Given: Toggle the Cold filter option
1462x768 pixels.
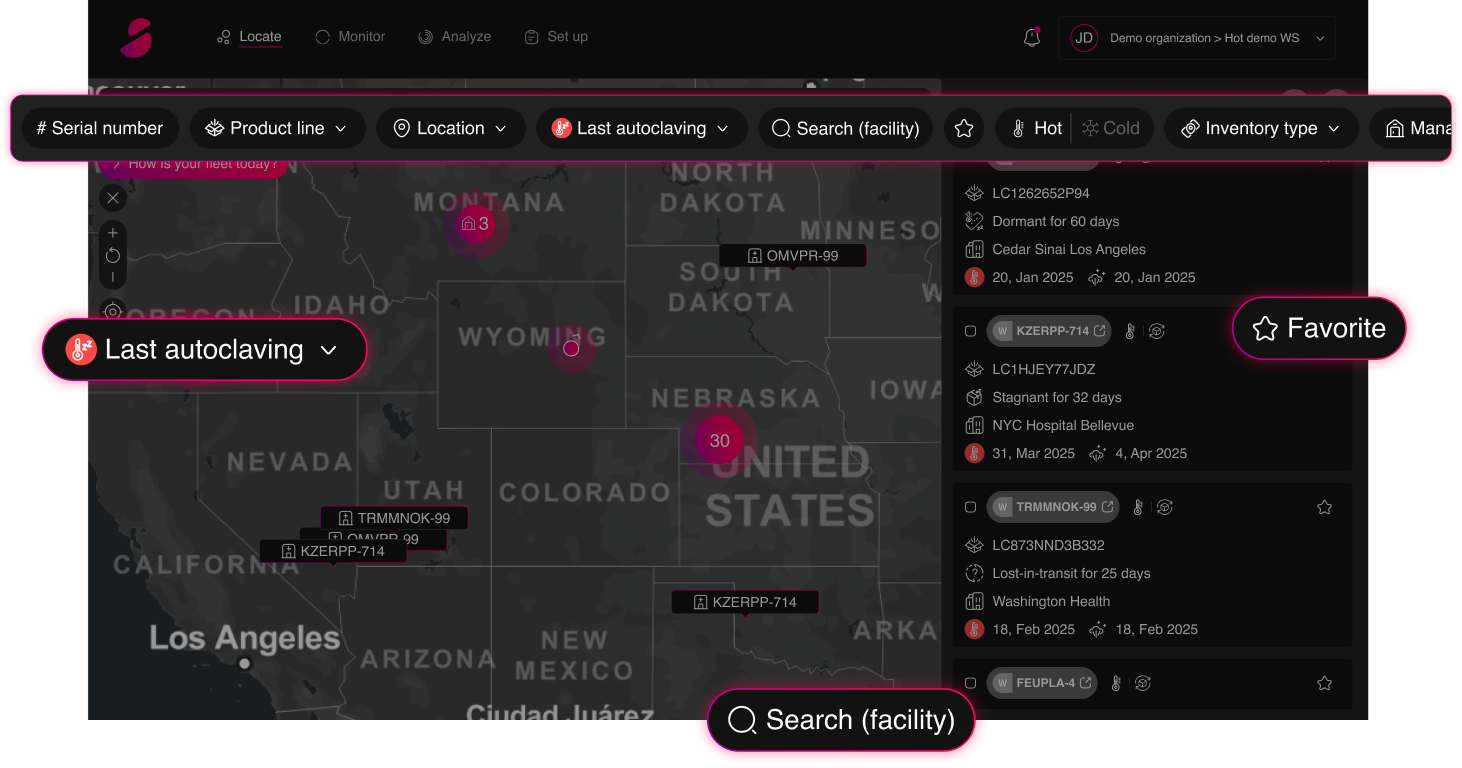Looking at the screenshot, I should pos(1111,128).
